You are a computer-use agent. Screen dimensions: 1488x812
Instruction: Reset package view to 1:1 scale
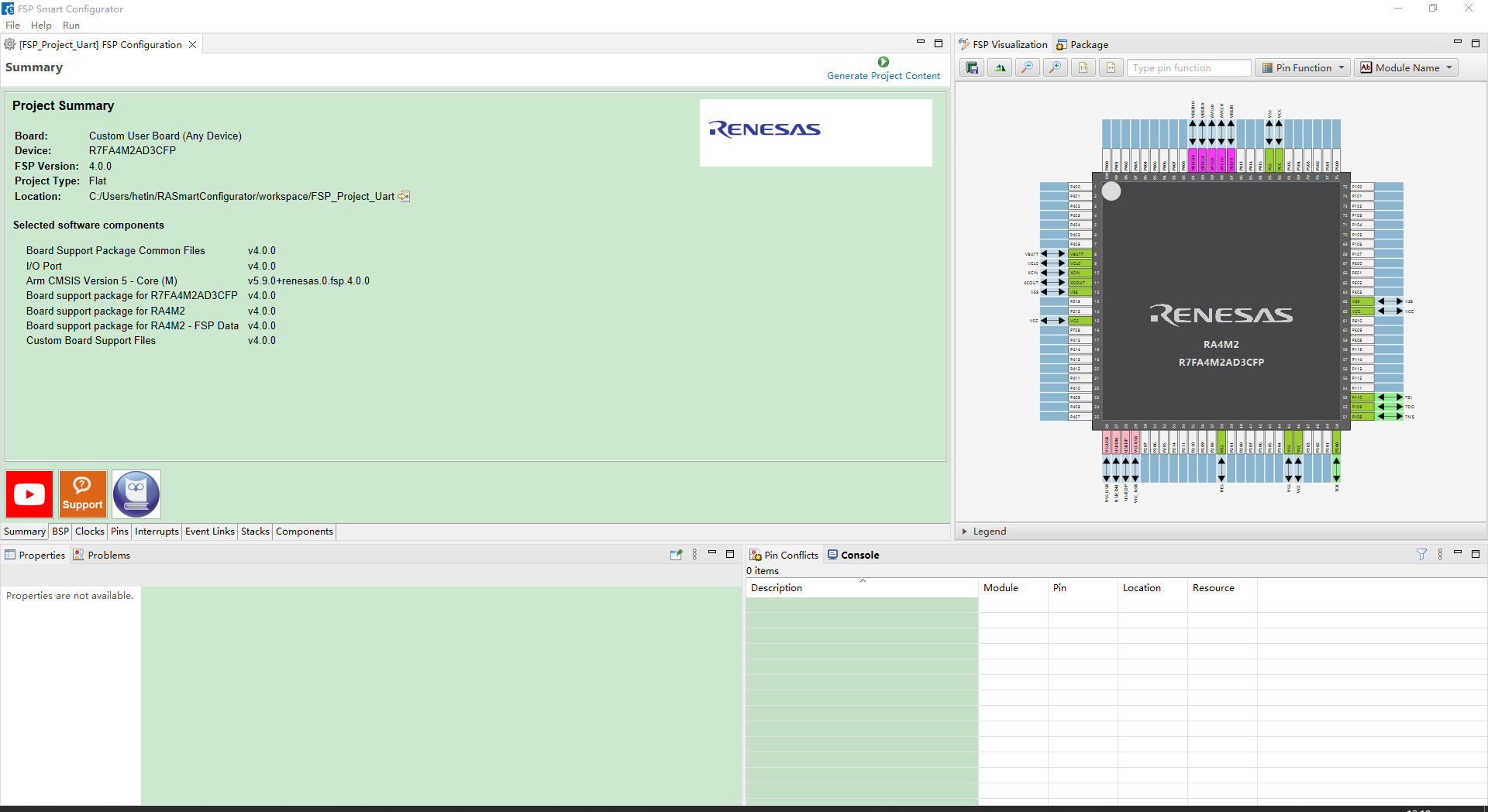tap(1083, 68)
